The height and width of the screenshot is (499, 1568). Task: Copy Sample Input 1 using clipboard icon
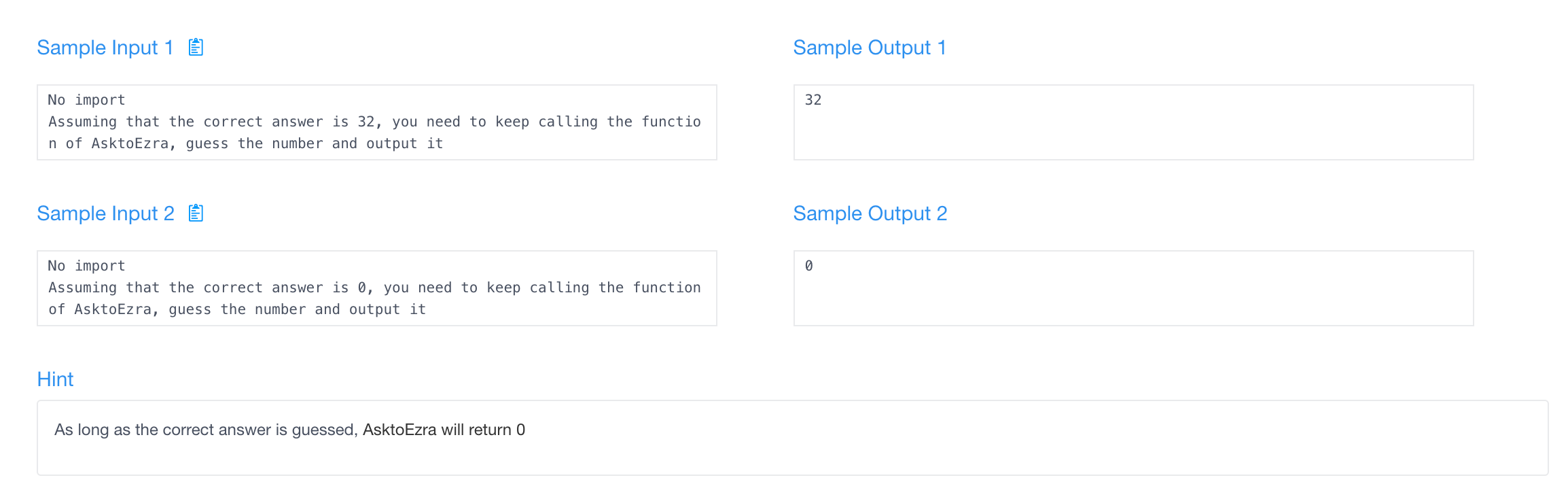[x=196, y=47]
